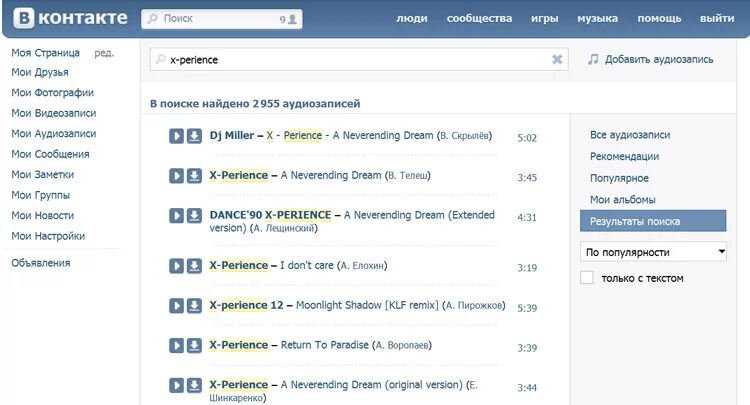Click the '5:02' track duration

click(527, 138)
